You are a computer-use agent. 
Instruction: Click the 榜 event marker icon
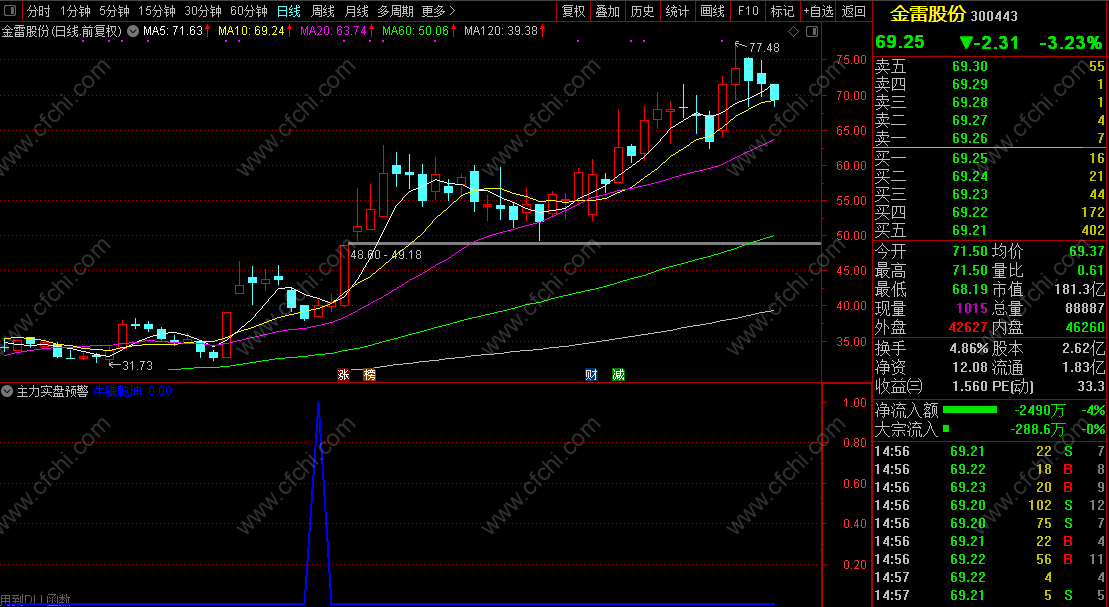[369, 375]
